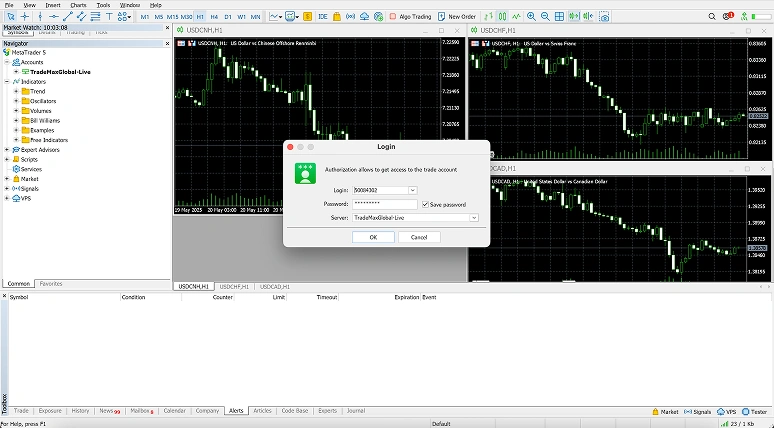The image size is (774, 428).
Task: Cancel the Login dialog
Action: (419, 237)
